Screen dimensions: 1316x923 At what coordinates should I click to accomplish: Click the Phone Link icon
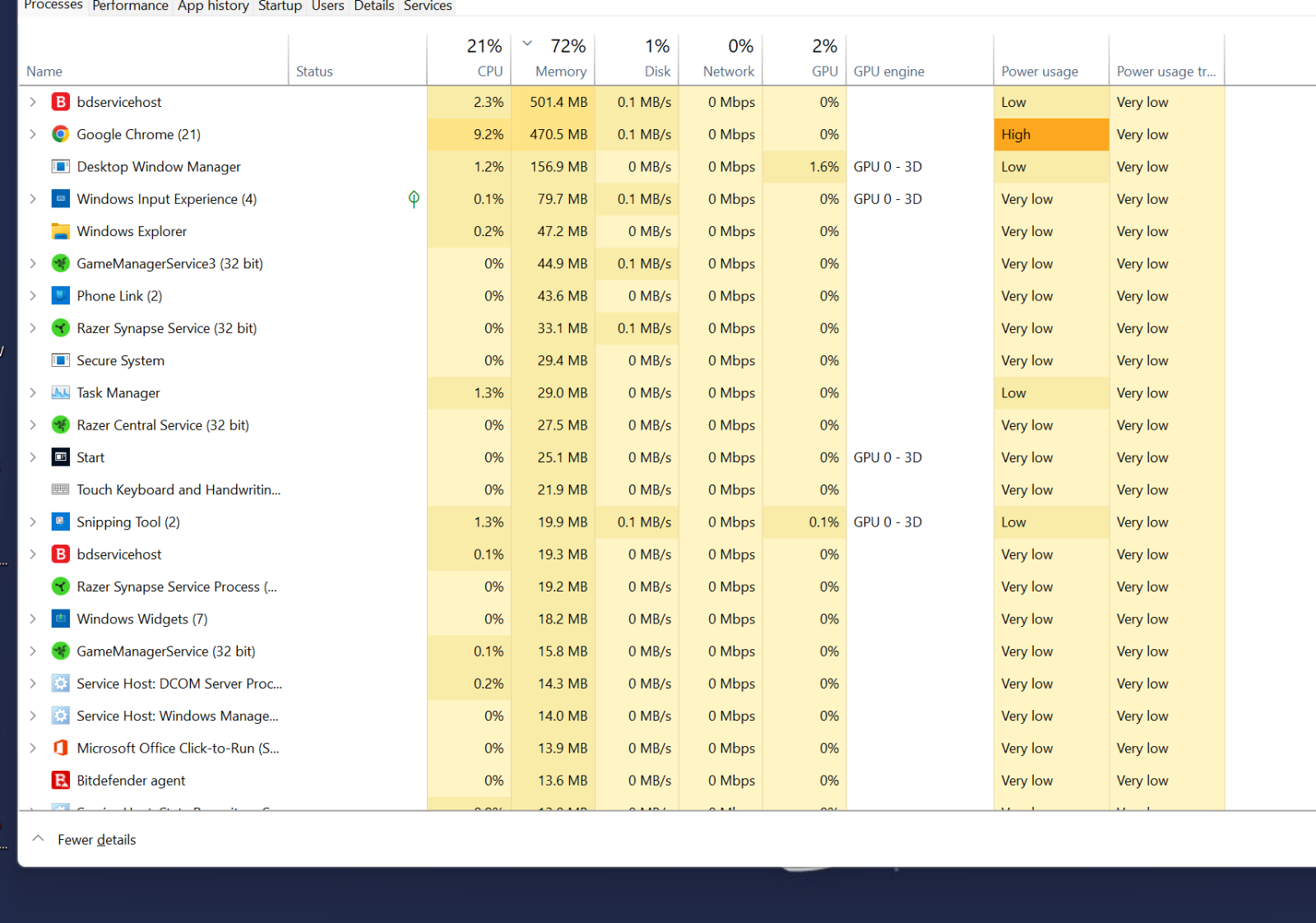(60, 295)
